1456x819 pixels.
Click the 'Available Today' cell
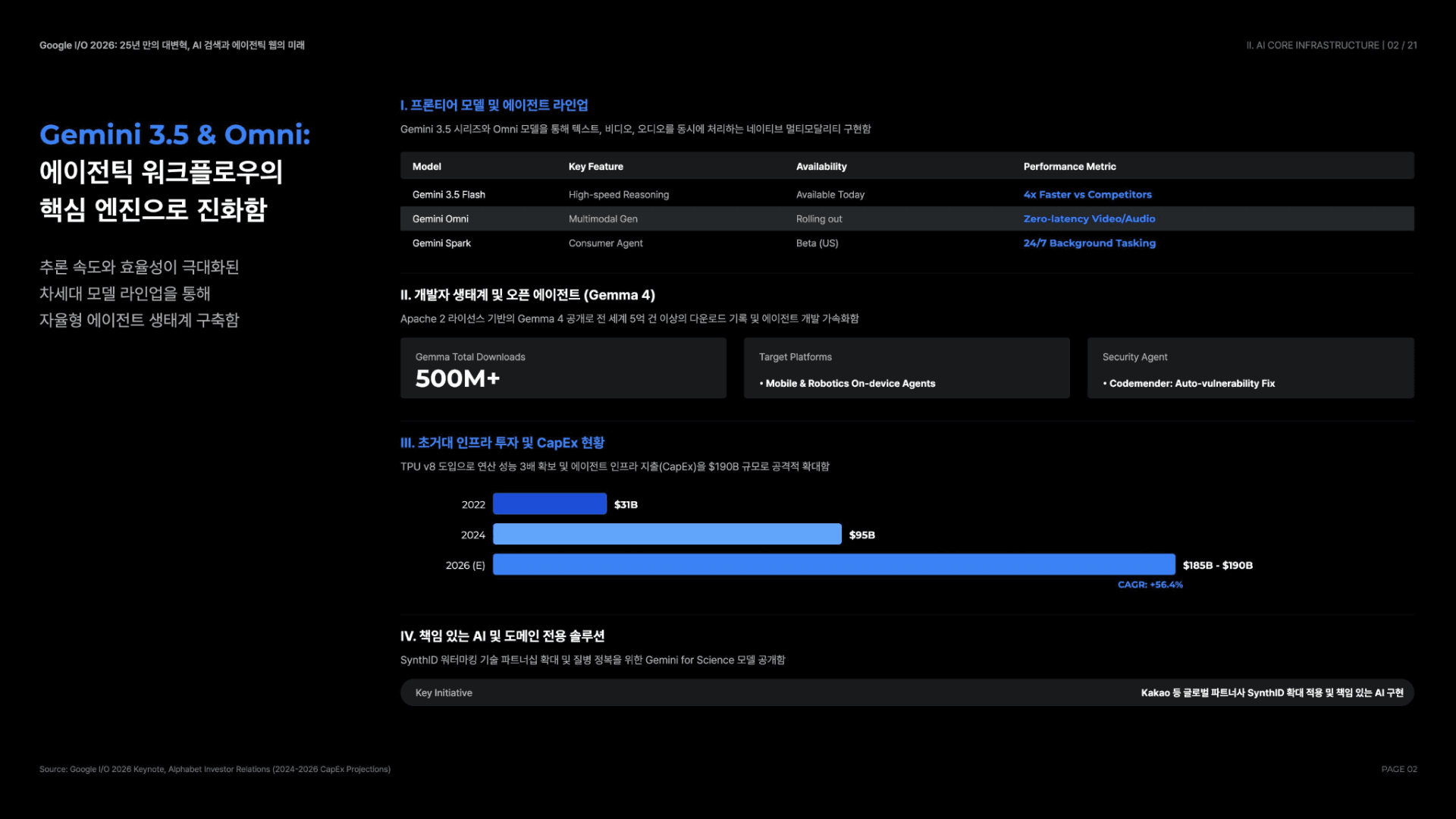pyautogui.click(x=830, y=195)
